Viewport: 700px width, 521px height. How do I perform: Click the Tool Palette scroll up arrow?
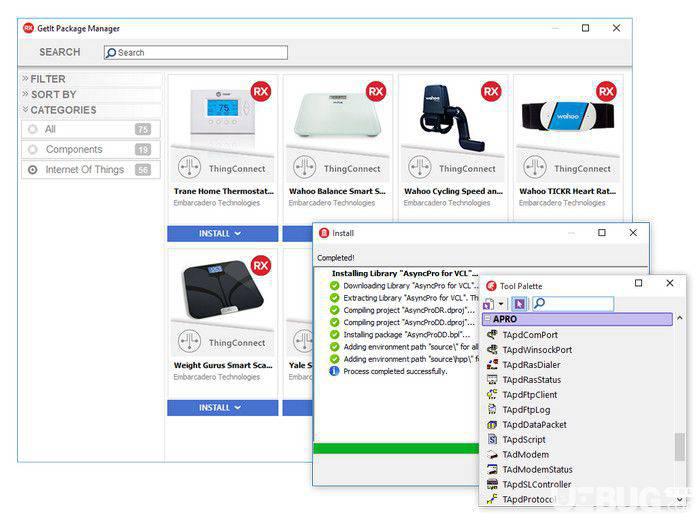(679, 318)
